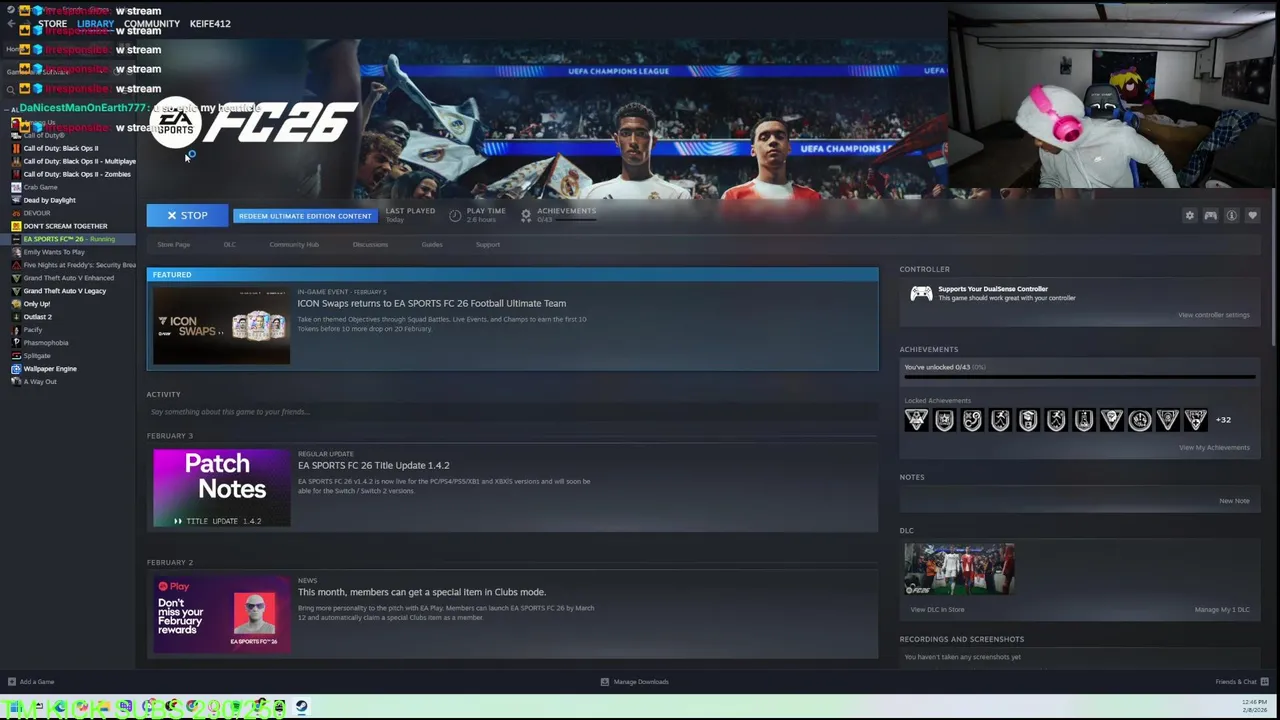Click the achievements progress bar
Viewport: 1280px width, 720px height.
click(1079, 378)
